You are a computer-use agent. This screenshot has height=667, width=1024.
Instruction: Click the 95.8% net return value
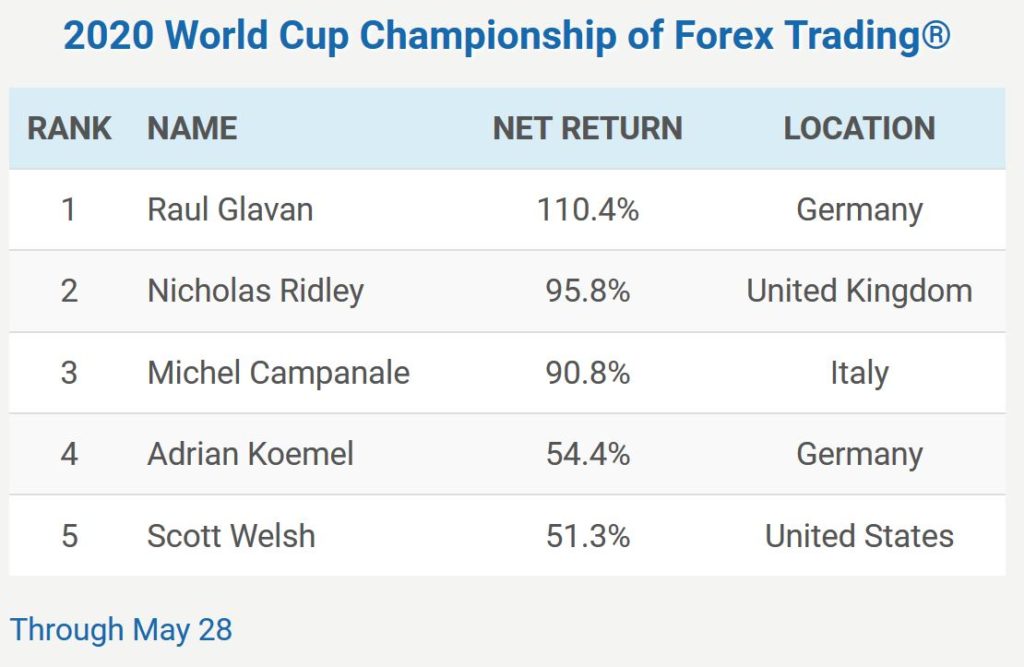click(588, 291)
